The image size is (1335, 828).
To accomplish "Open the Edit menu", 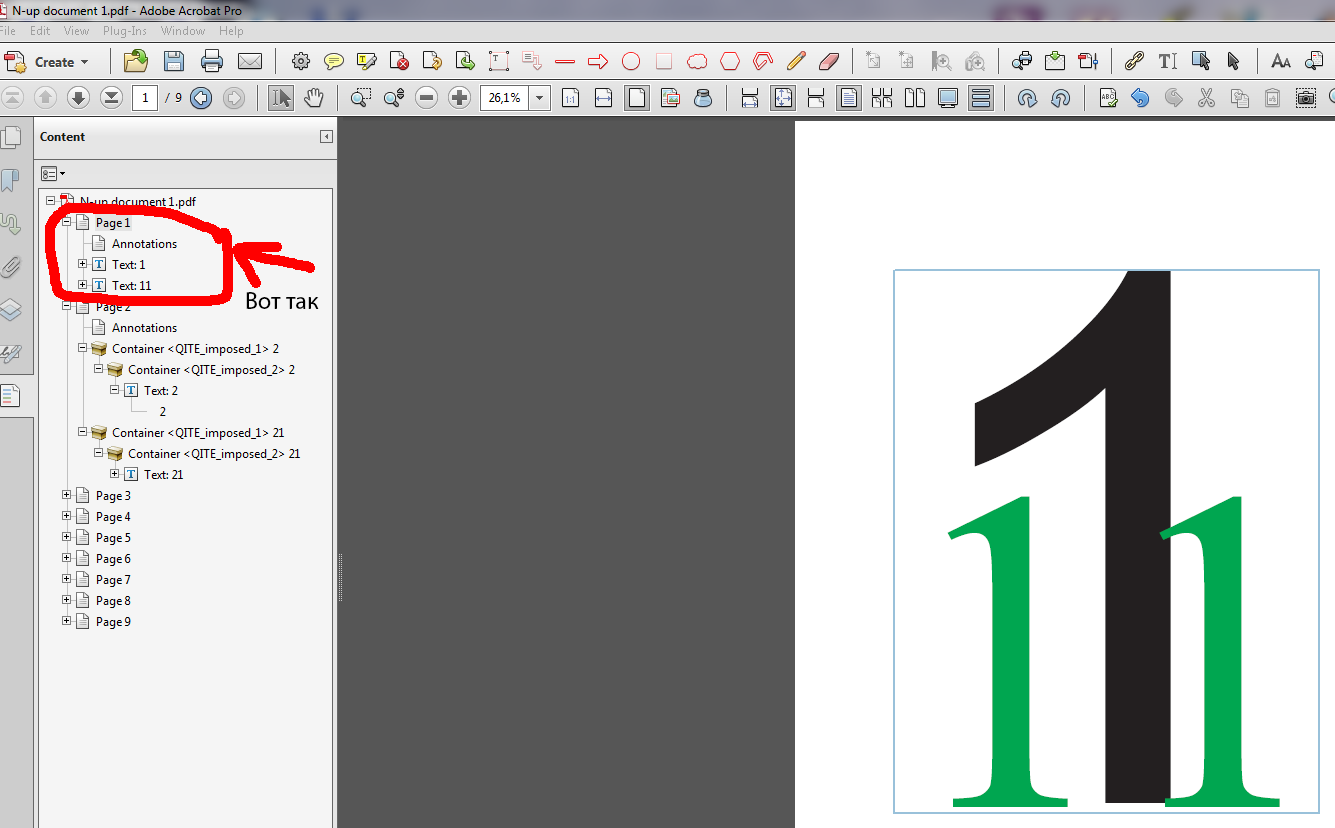I will click(x=40, y=31).
